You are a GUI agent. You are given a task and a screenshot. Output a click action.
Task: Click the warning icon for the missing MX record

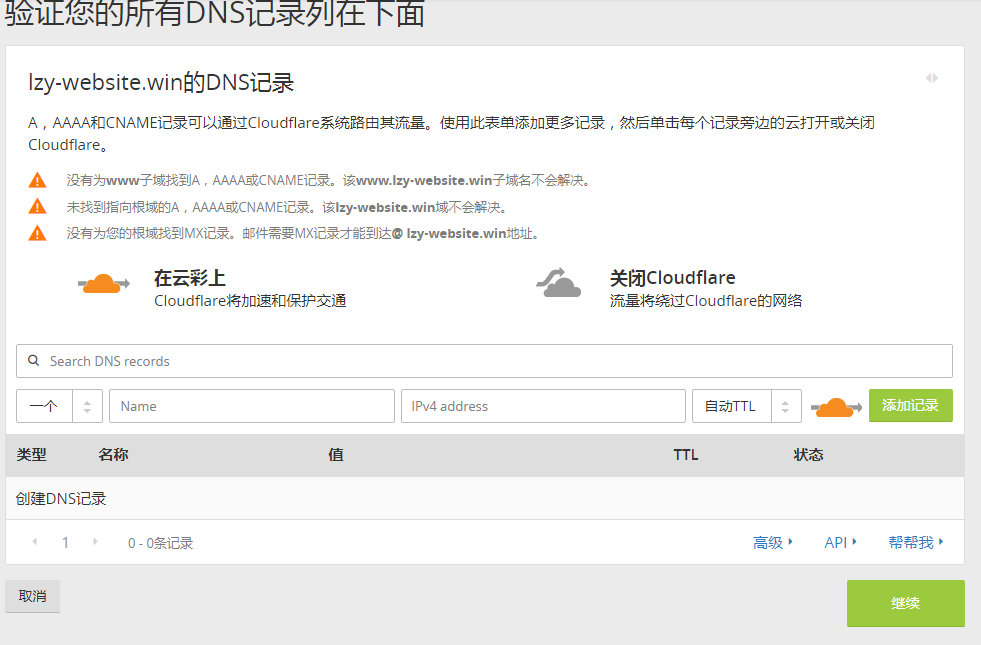point(37,233)
